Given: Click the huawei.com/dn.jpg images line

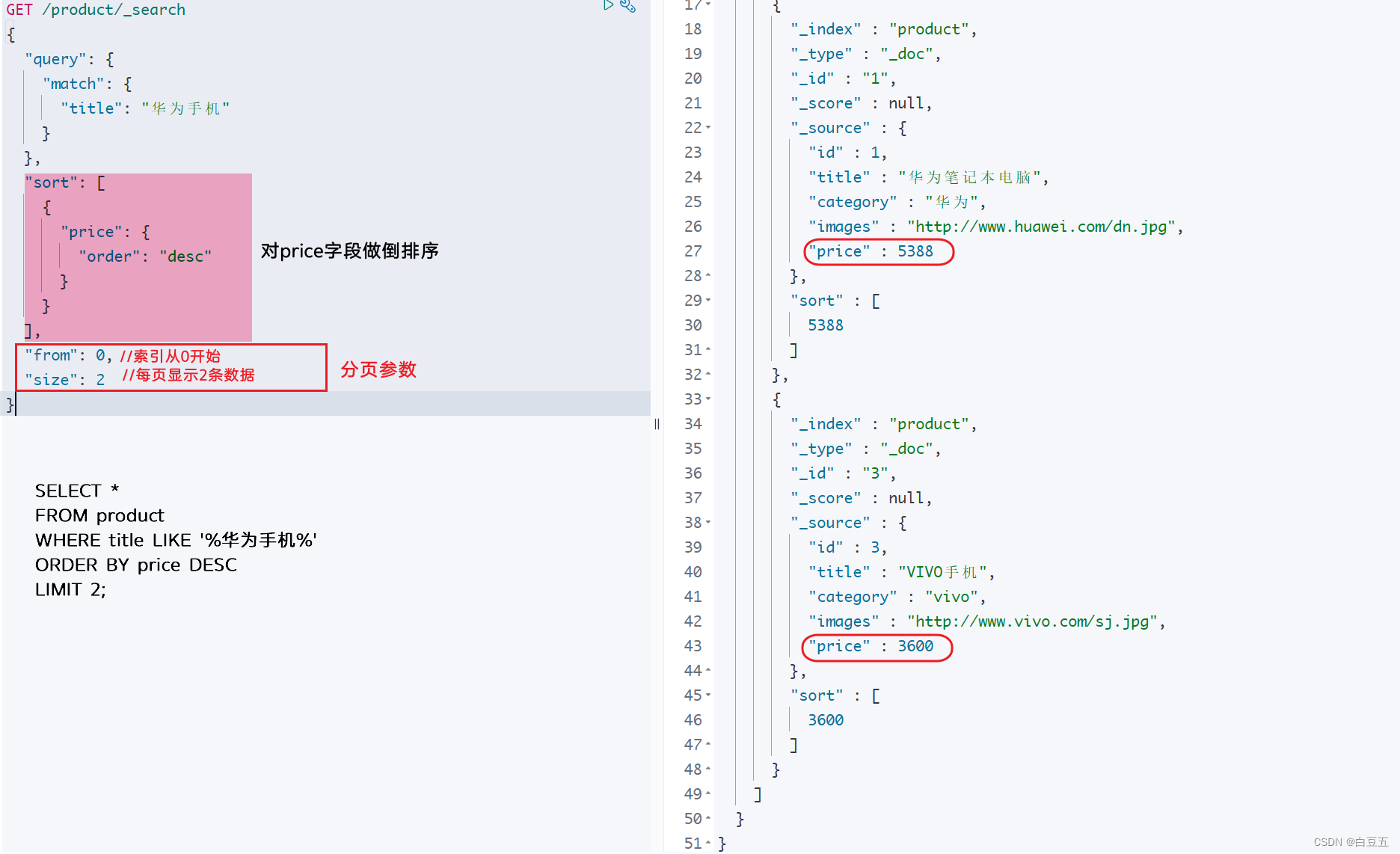Looking at the screenshot, I should [995, 227].
